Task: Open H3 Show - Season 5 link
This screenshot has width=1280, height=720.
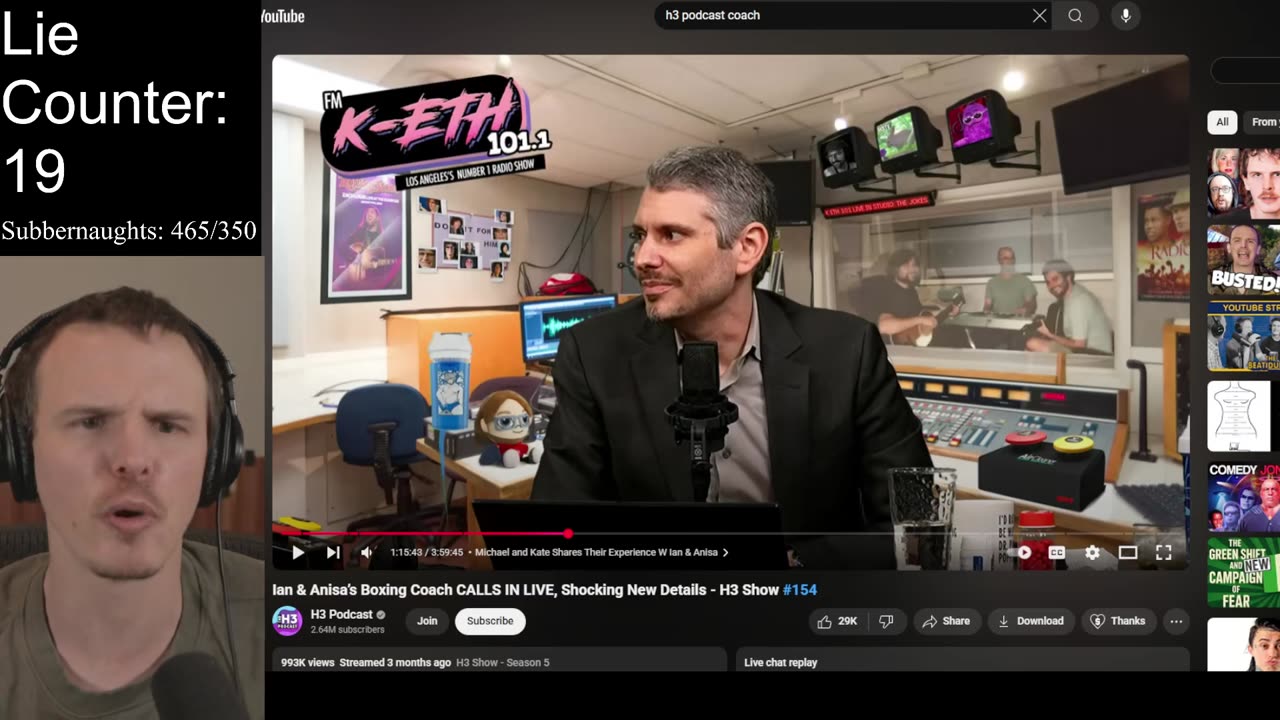Action: (x=502, y=662)
